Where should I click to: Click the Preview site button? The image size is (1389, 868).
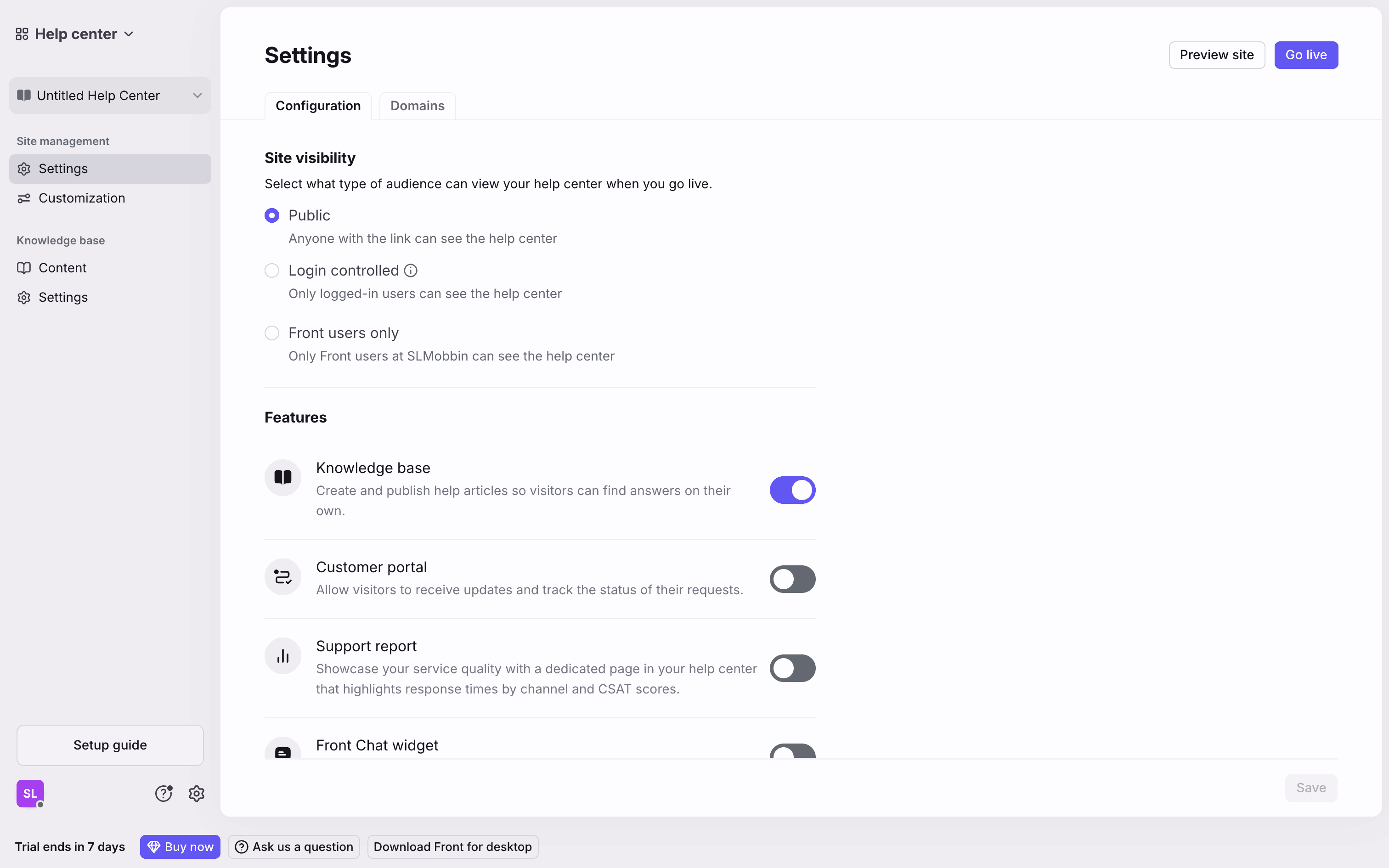pyautogui.click(x=1216, y=55)
